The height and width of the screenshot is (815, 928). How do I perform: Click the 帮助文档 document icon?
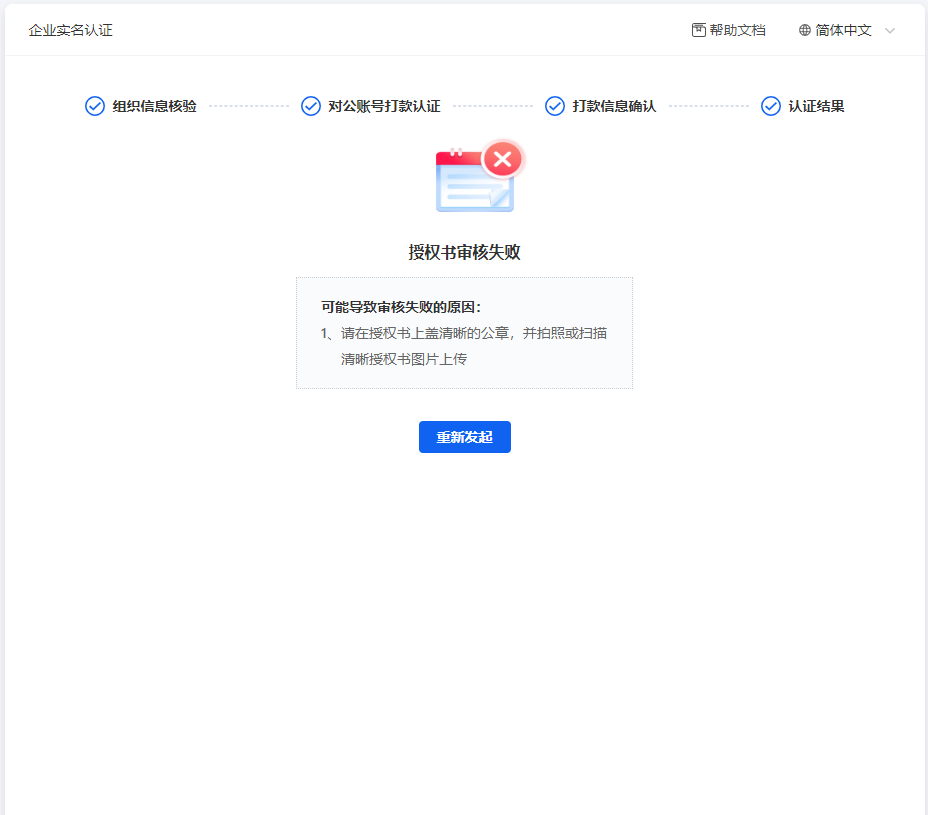tap(699, 30)
